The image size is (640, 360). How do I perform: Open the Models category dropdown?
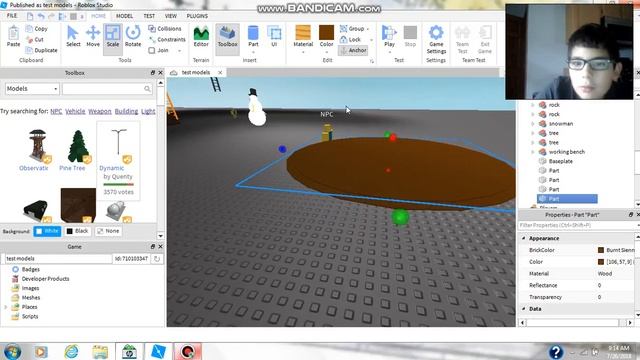(x=32, y=89)
